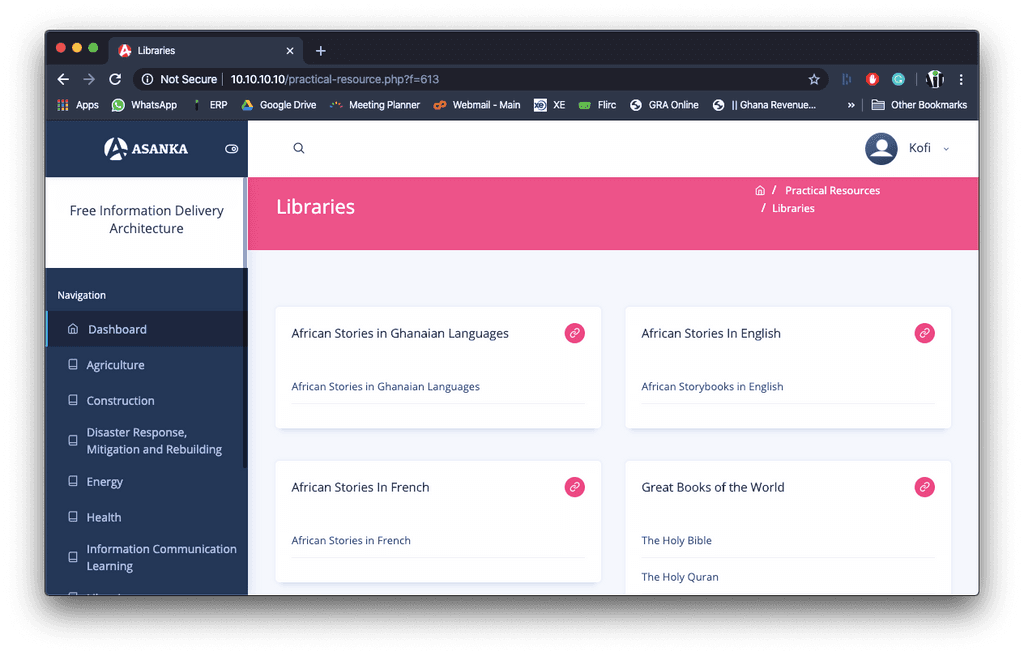The width and height of the screenshot is (1024, 655).
Task: Open link icon for African Stories in Ghanaian Languages
Action: tap(574, 333)
